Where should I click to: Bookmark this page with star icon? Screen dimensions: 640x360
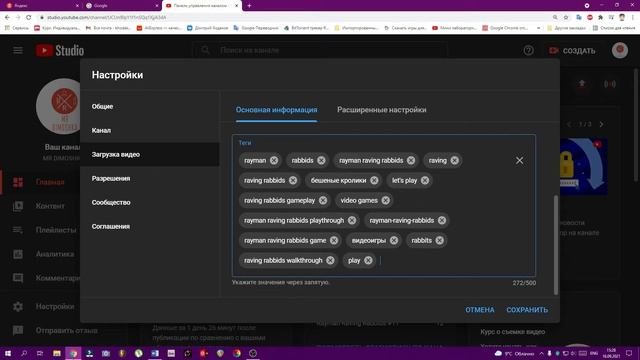pyautogui.click(x=566, y=18)
